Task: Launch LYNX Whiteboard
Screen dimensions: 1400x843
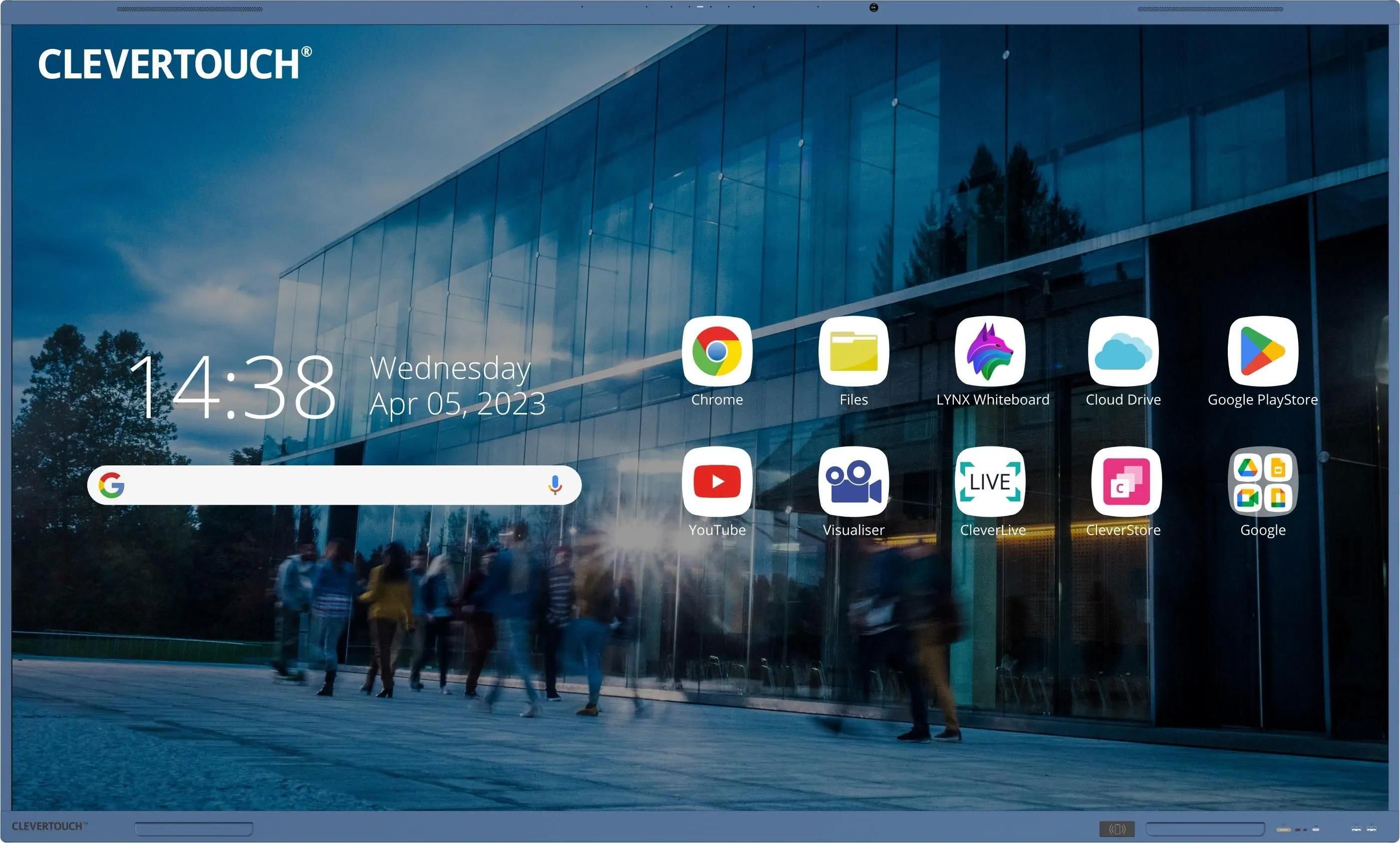Action: coord(990,351)
